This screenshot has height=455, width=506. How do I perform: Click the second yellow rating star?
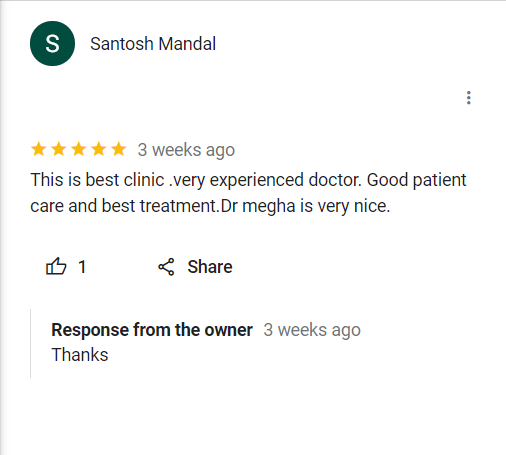tap(59, 149)
